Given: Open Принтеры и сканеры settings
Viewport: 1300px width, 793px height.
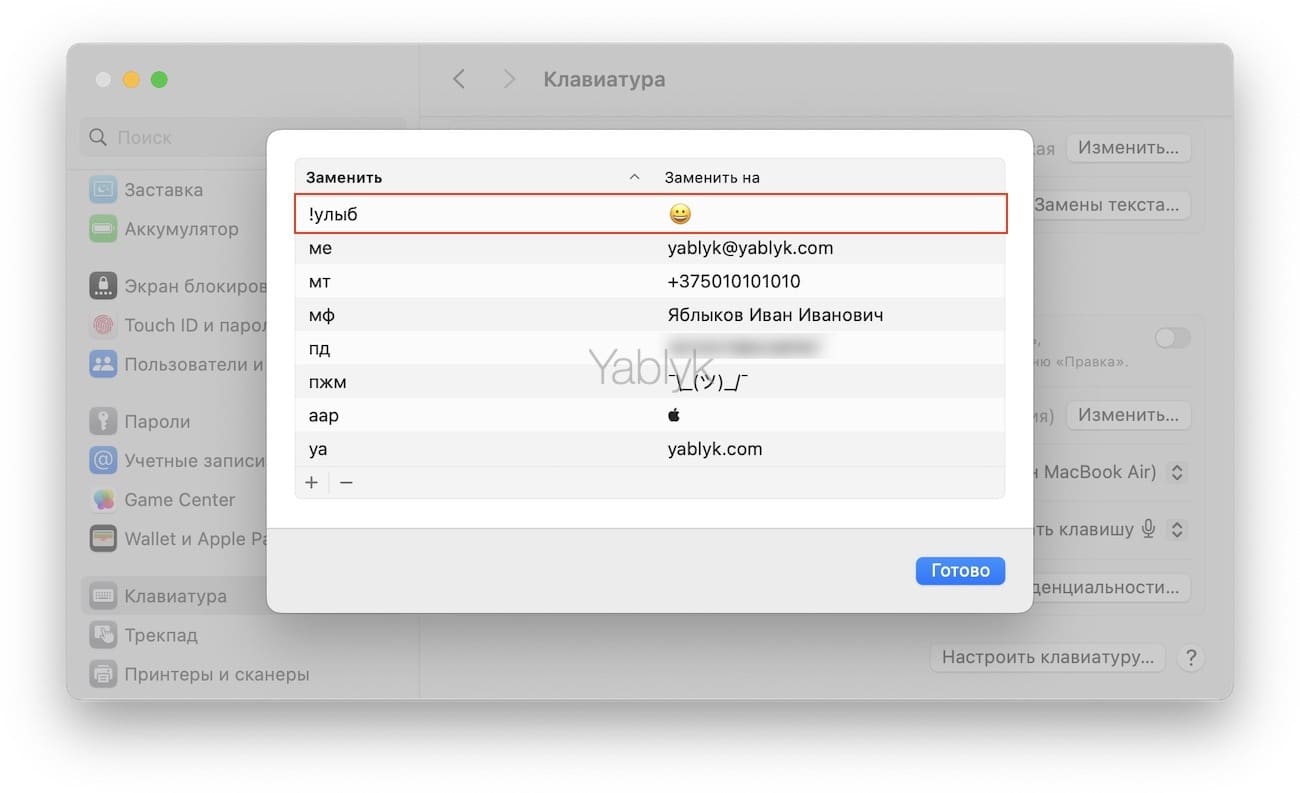Looking at the screenshot, I should [217, 674].
